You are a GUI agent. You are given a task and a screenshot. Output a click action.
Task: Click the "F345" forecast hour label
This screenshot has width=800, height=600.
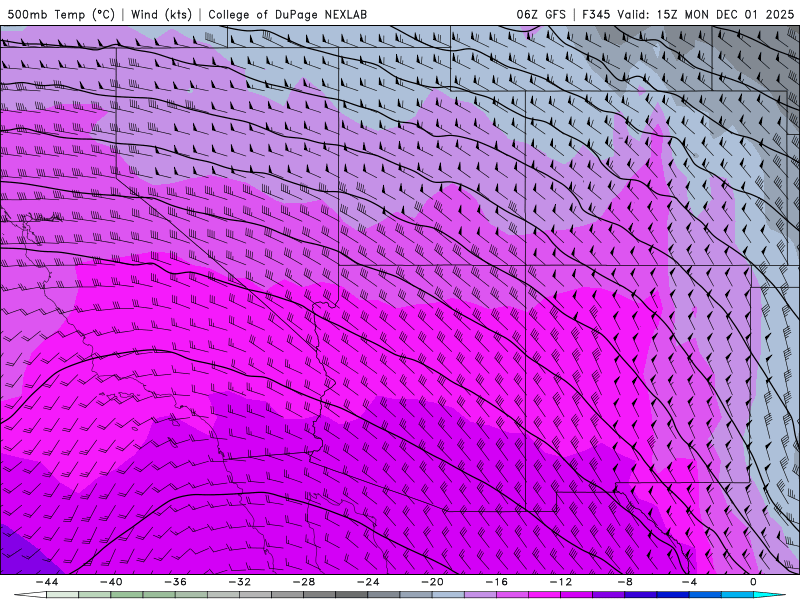pos(595,14)
